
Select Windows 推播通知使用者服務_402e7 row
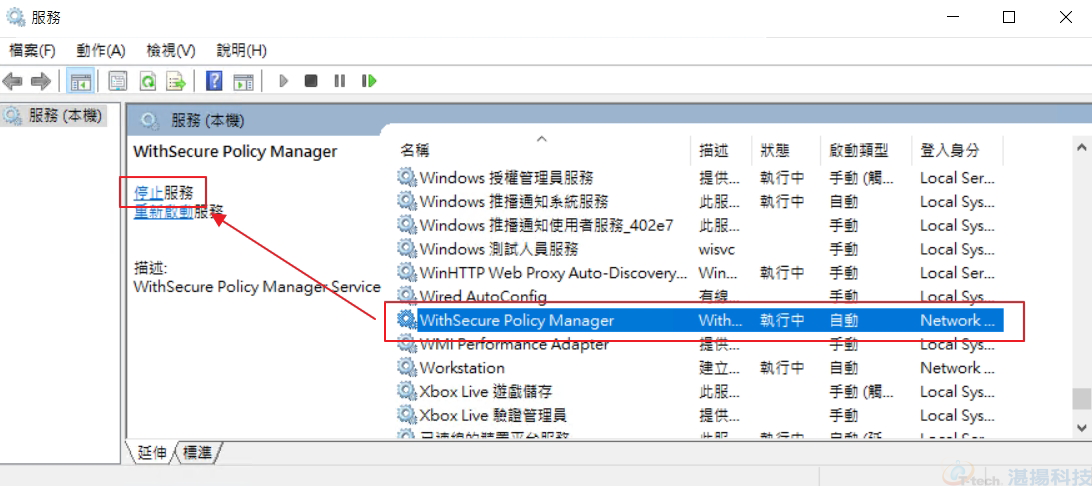click(x=699, y=226)
